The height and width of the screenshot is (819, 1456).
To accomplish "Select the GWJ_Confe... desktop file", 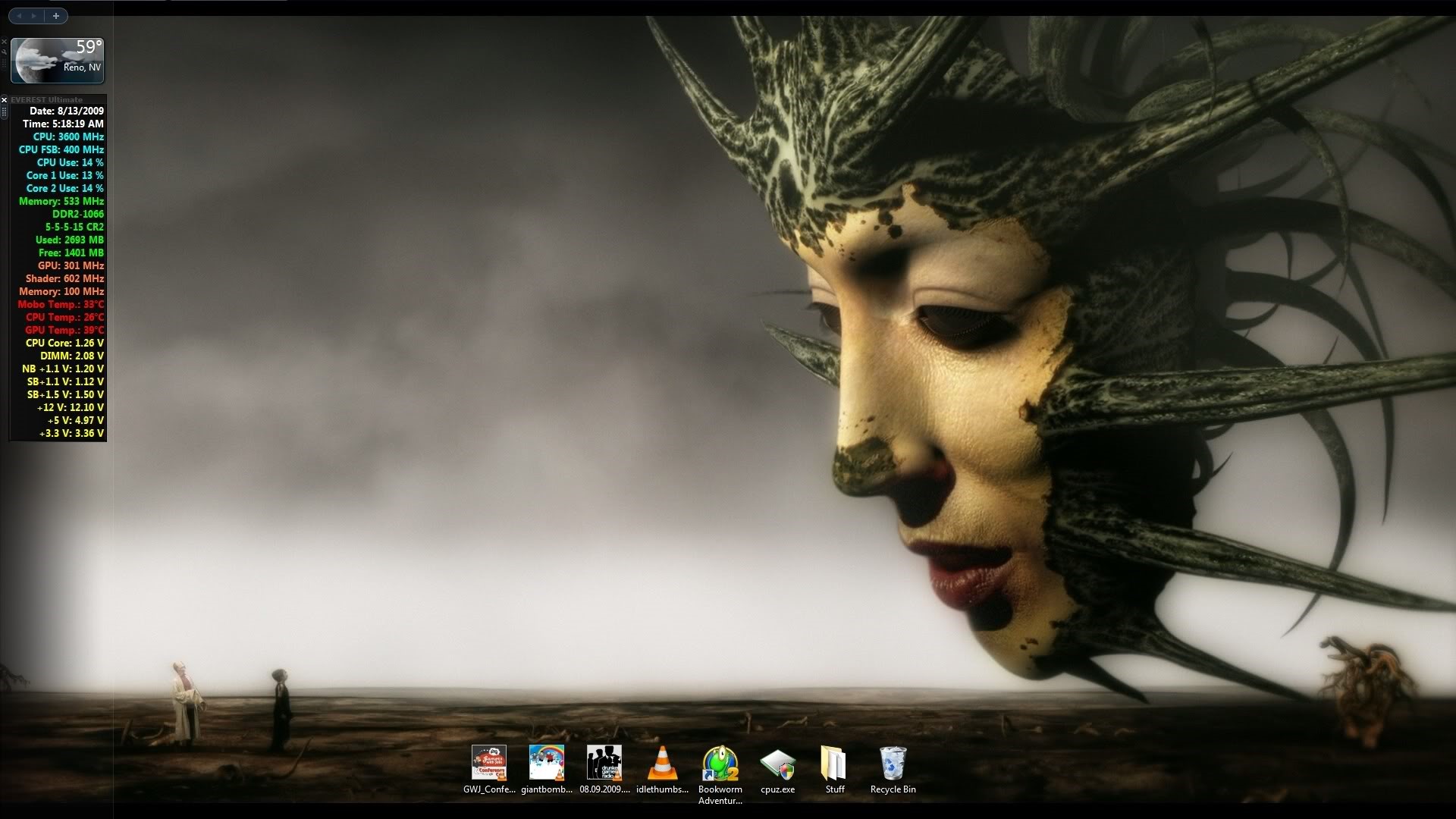I will pyautogui.click(x=489, y=769).
